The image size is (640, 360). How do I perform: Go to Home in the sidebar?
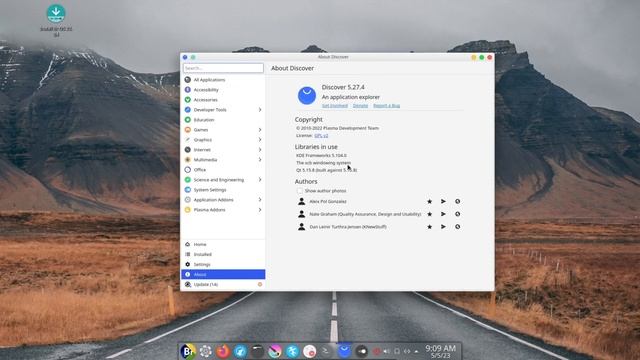point(223,244)
